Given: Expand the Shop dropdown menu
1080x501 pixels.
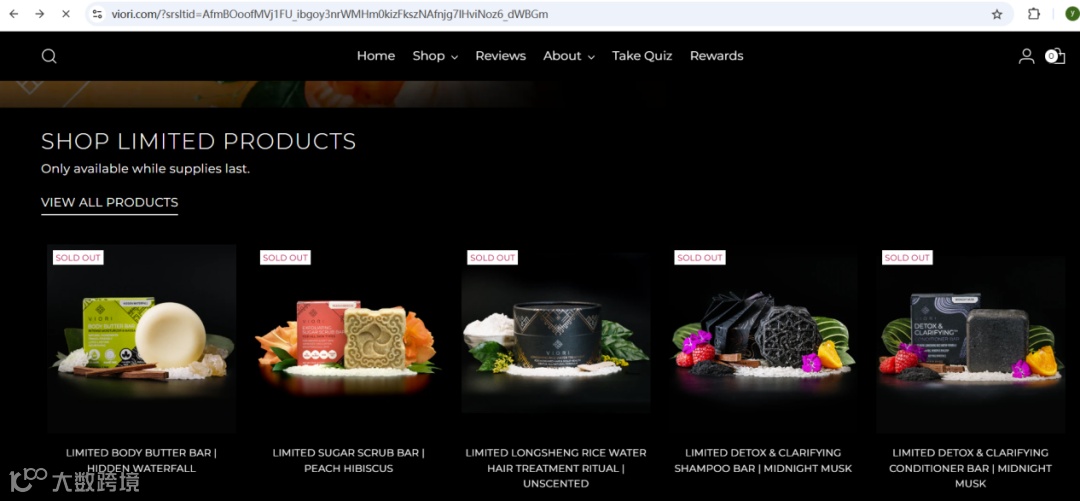Looking at the screenshot, I should pos(435,56).
